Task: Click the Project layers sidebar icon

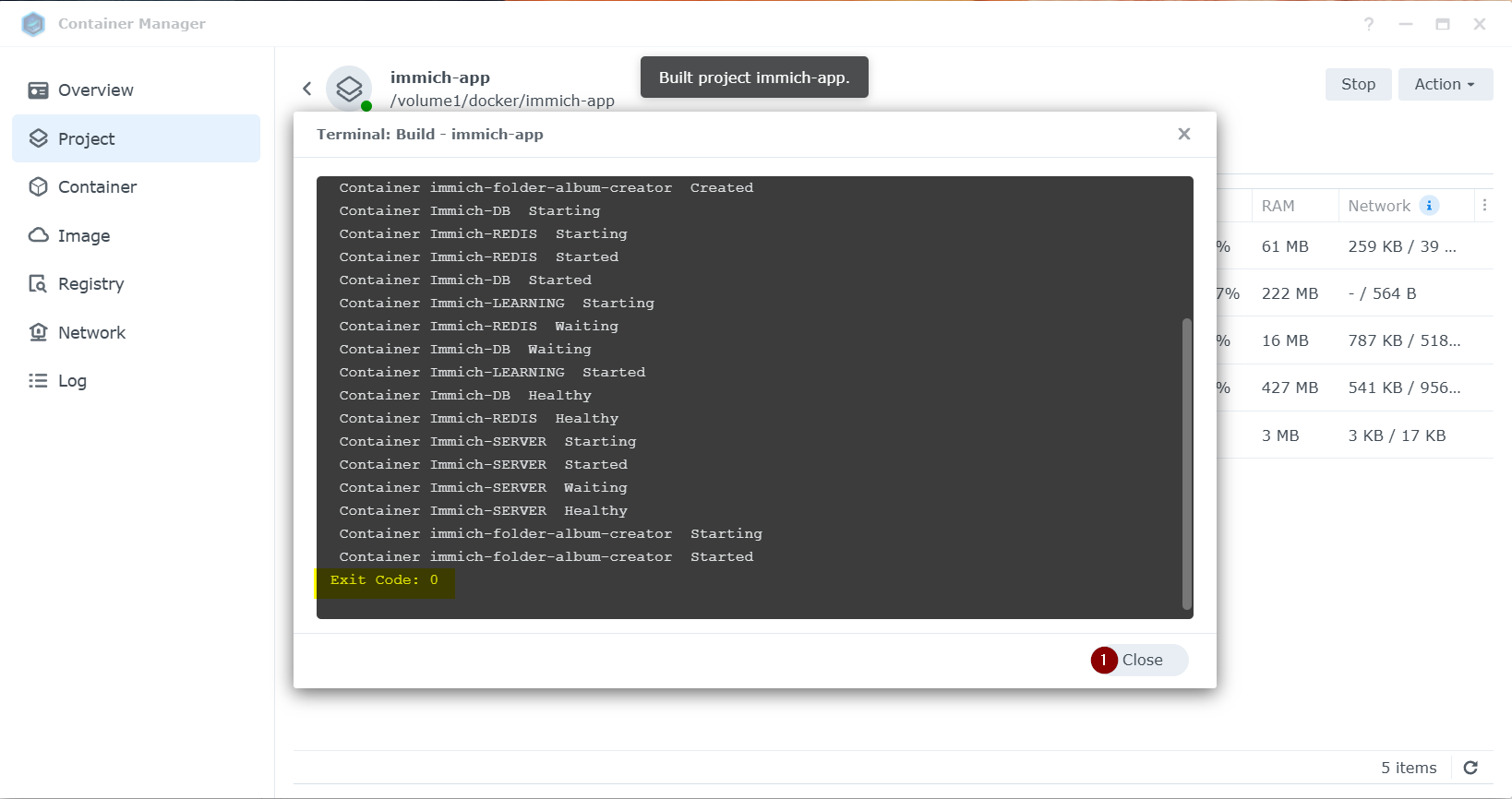Action: click(38, 138)
